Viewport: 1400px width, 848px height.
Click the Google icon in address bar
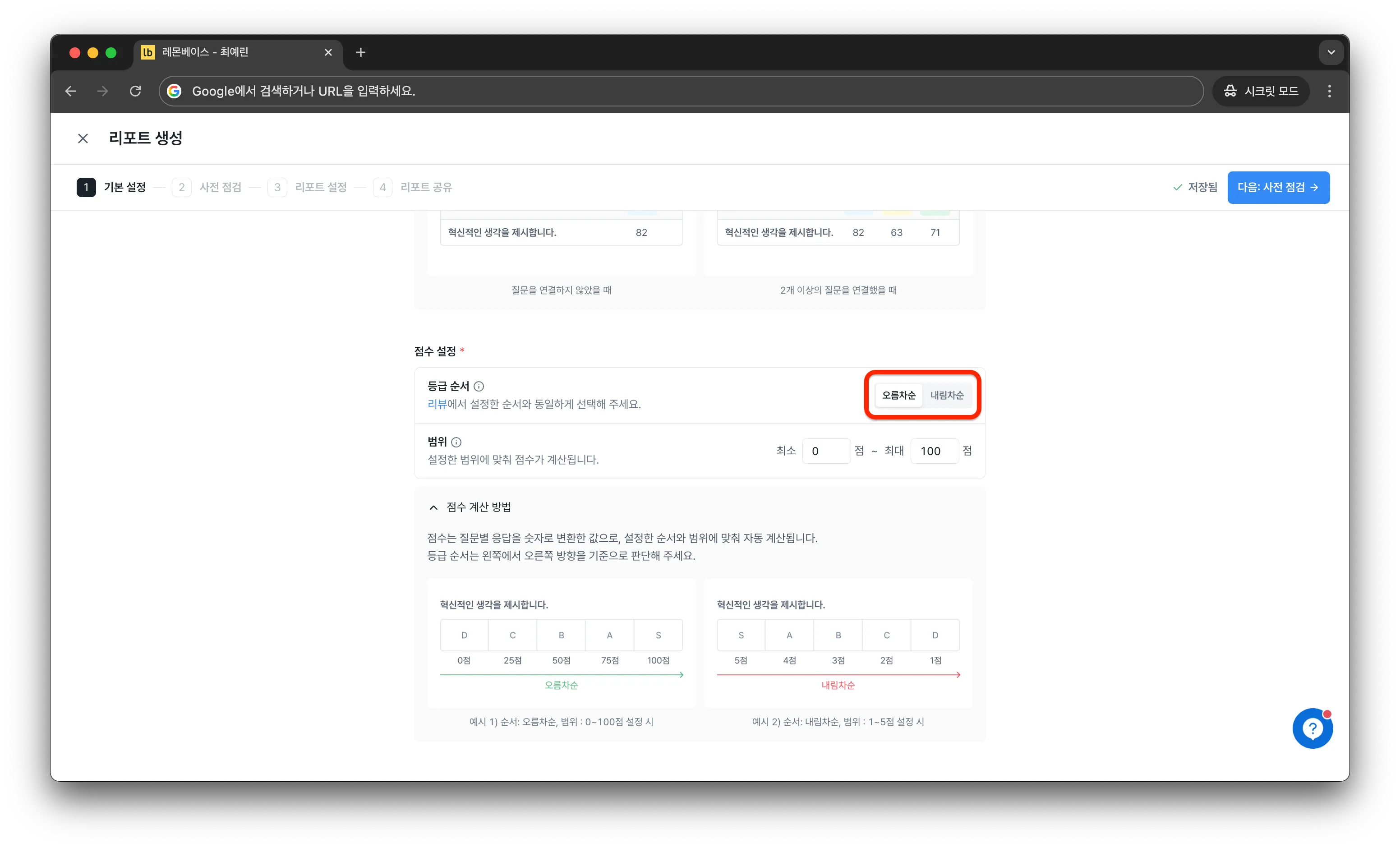[x=175, y=91]
